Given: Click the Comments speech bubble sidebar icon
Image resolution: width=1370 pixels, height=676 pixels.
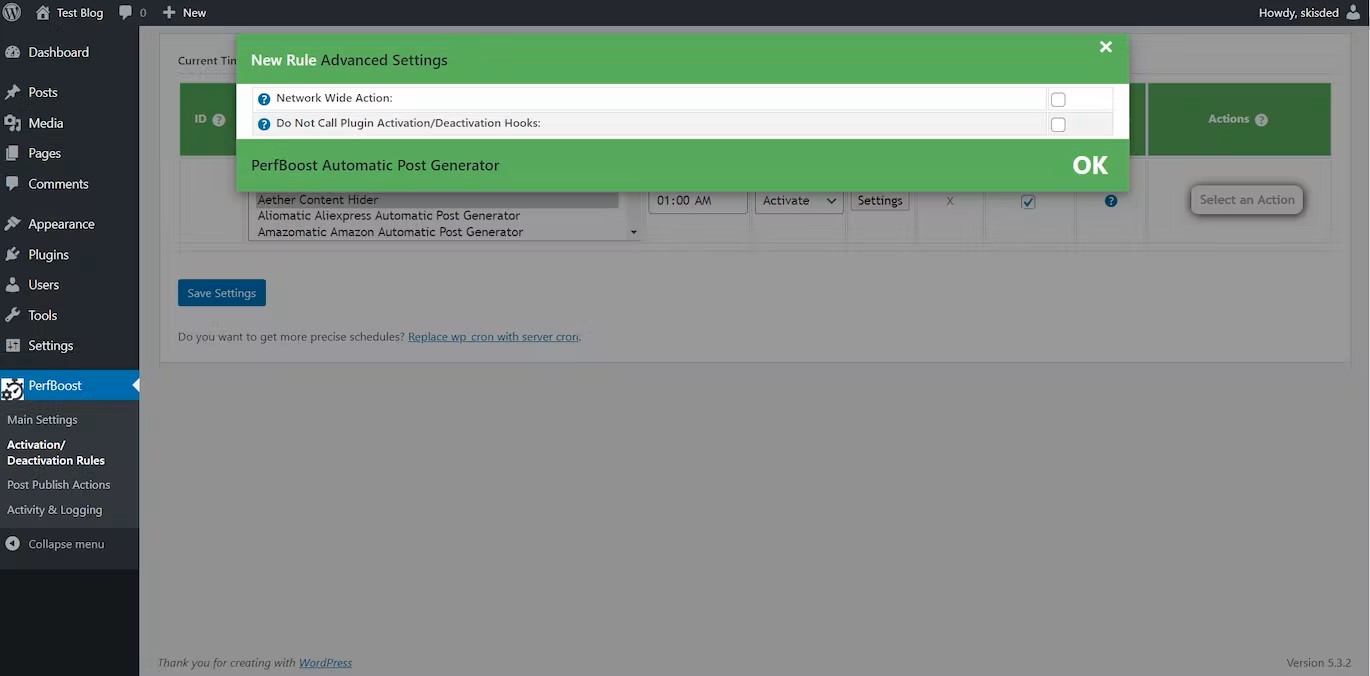Looking at the screenshot, I should coord(13,184).
